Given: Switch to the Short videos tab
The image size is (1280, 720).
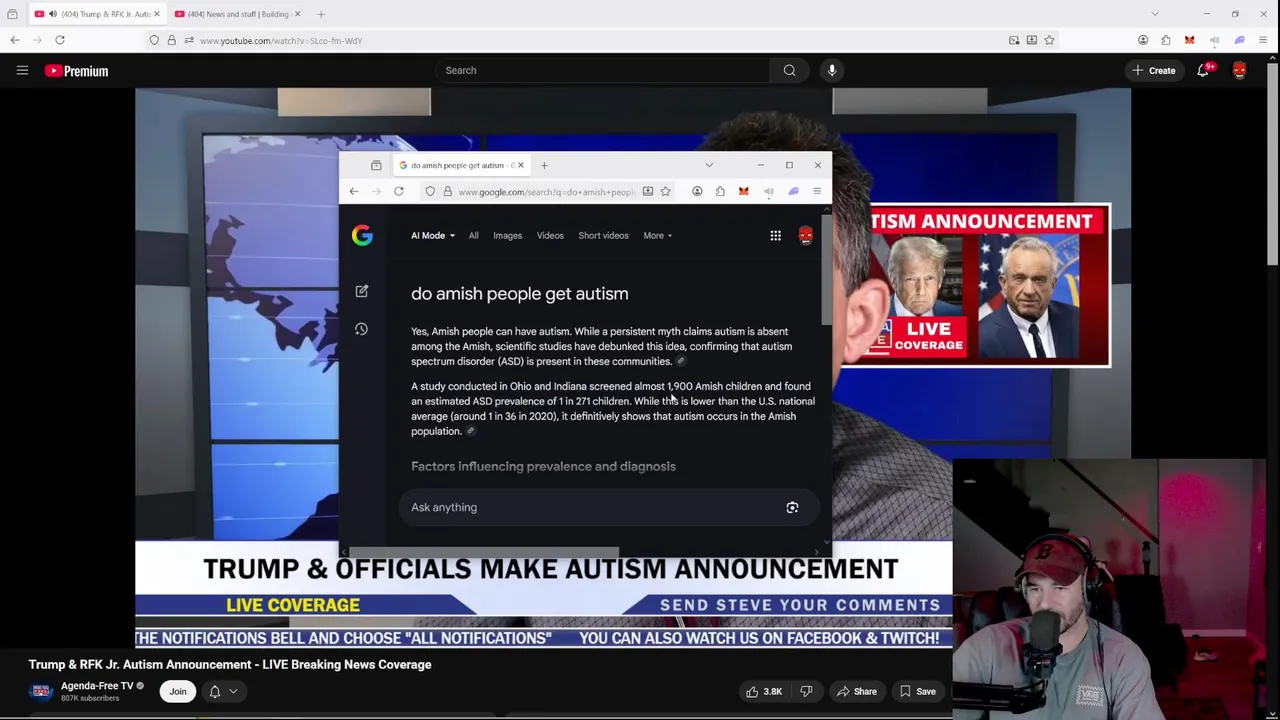Looking at the screenshot, I should [x=603, y=235].
